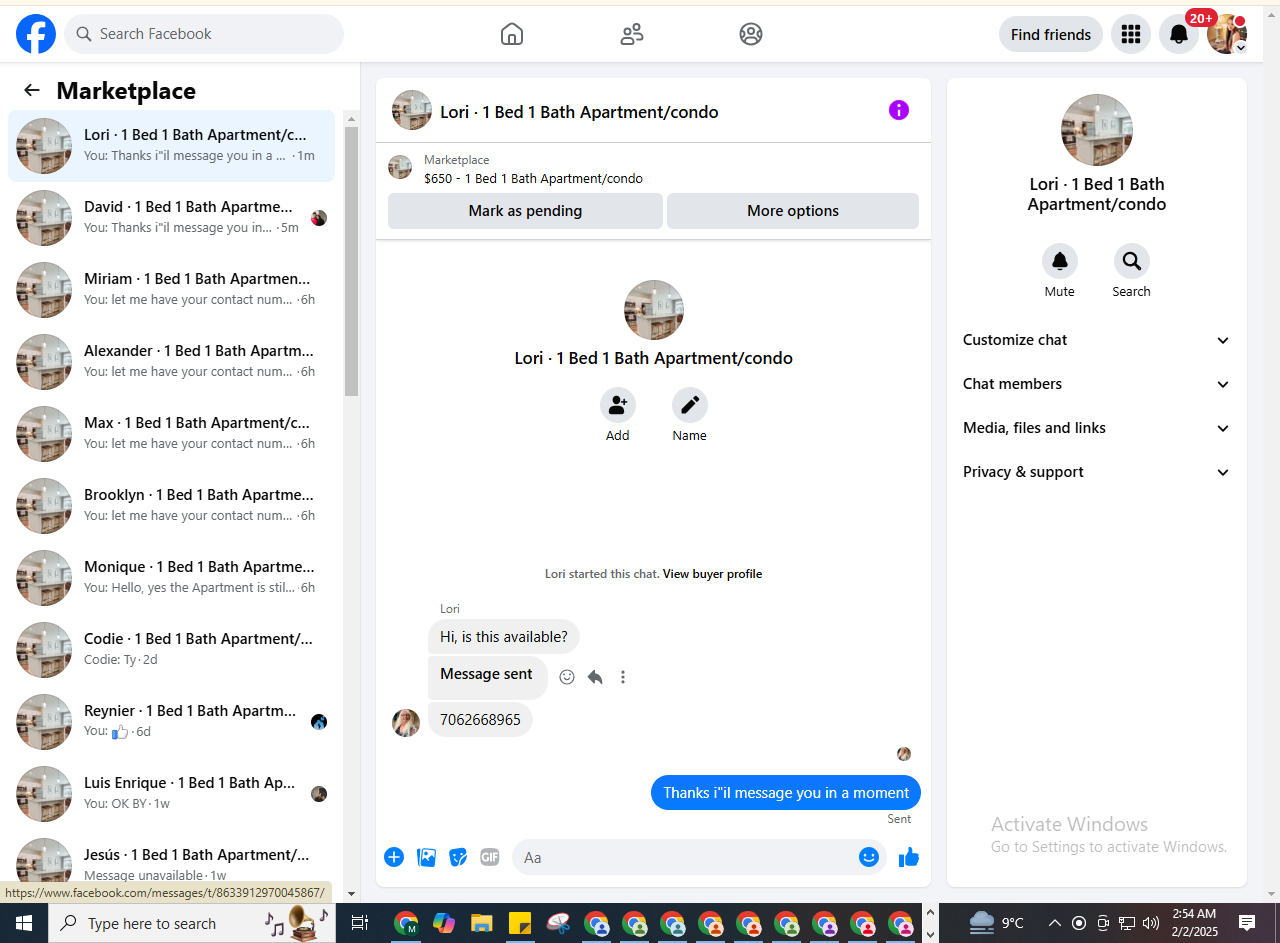Open Task View on the taskbar
The image size is (1280, 943).
(x=360, y=923)
